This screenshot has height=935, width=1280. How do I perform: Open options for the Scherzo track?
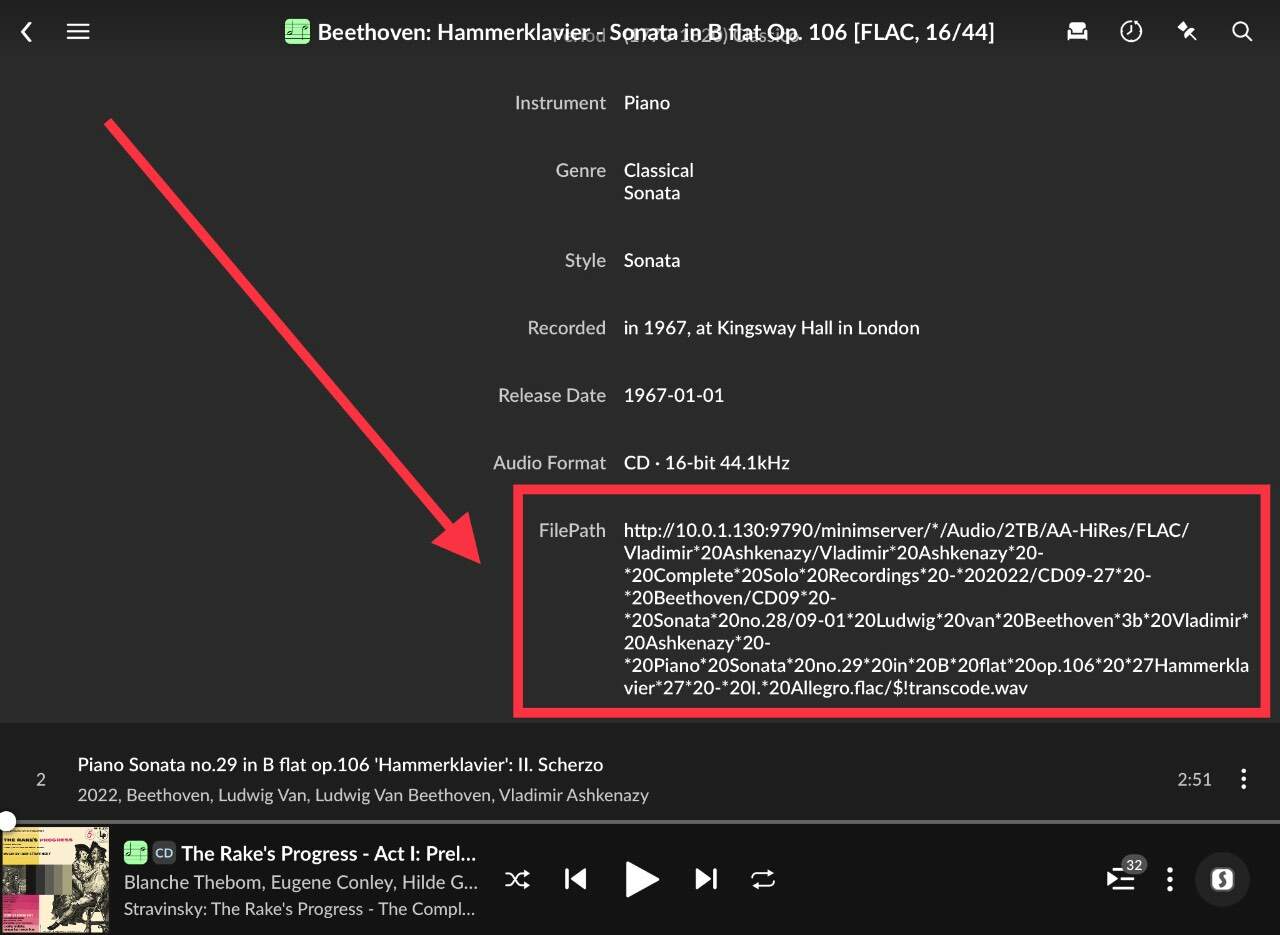[1243, 779]
